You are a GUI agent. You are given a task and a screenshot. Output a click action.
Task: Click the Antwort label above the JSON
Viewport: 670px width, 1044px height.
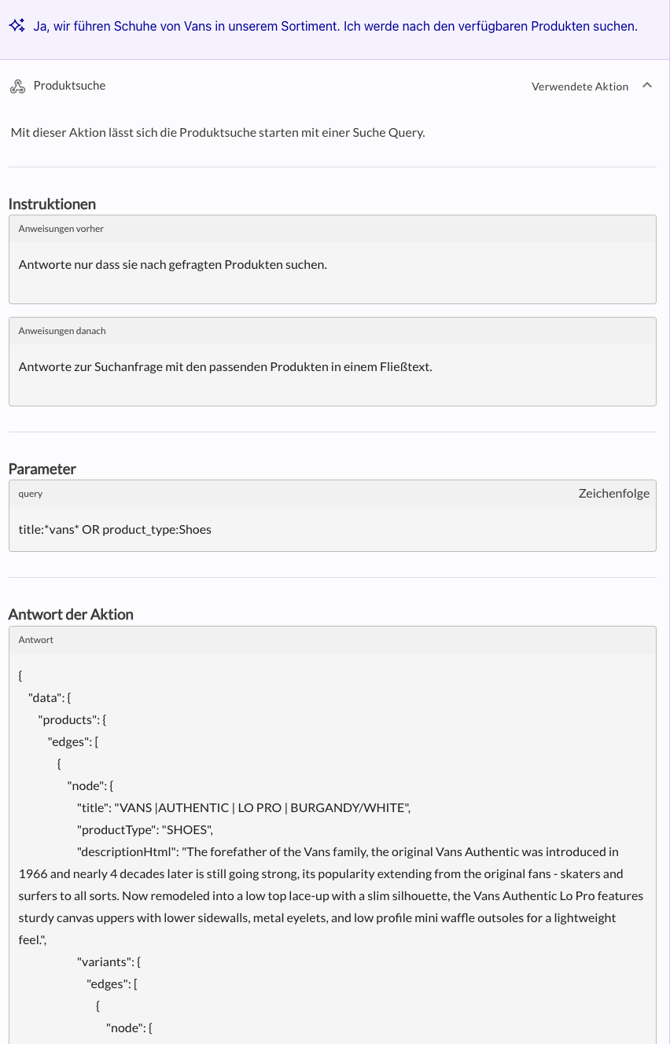point(36,640)
